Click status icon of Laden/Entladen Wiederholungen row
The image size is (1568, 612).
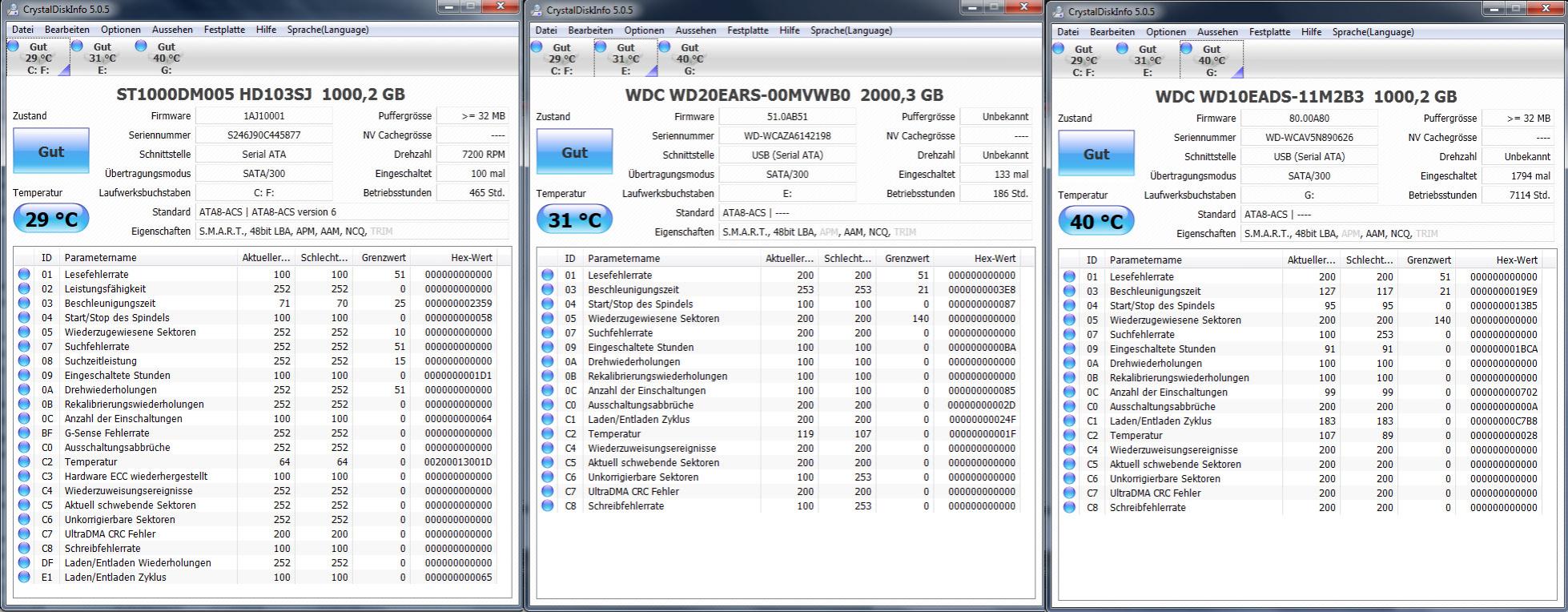pos(24,562)
